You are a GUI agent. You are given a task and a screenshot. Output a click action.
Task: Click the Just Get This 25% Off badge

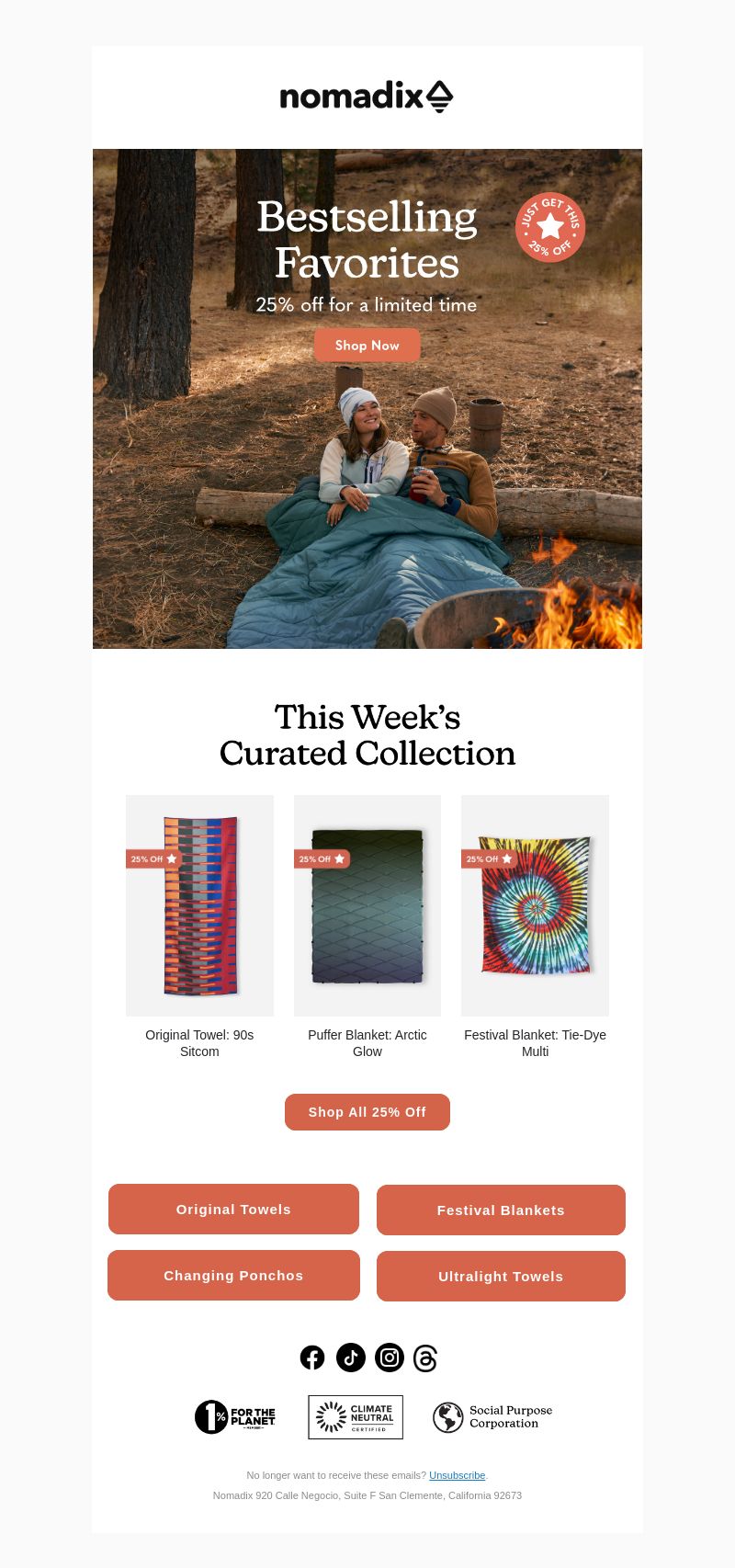pyautogui.click(x=550, y=227)
